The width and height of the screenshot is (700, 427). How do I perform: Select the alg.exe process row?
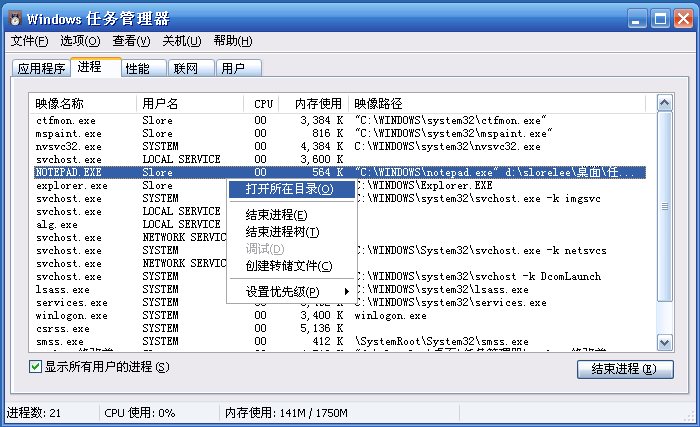(340, 224)
